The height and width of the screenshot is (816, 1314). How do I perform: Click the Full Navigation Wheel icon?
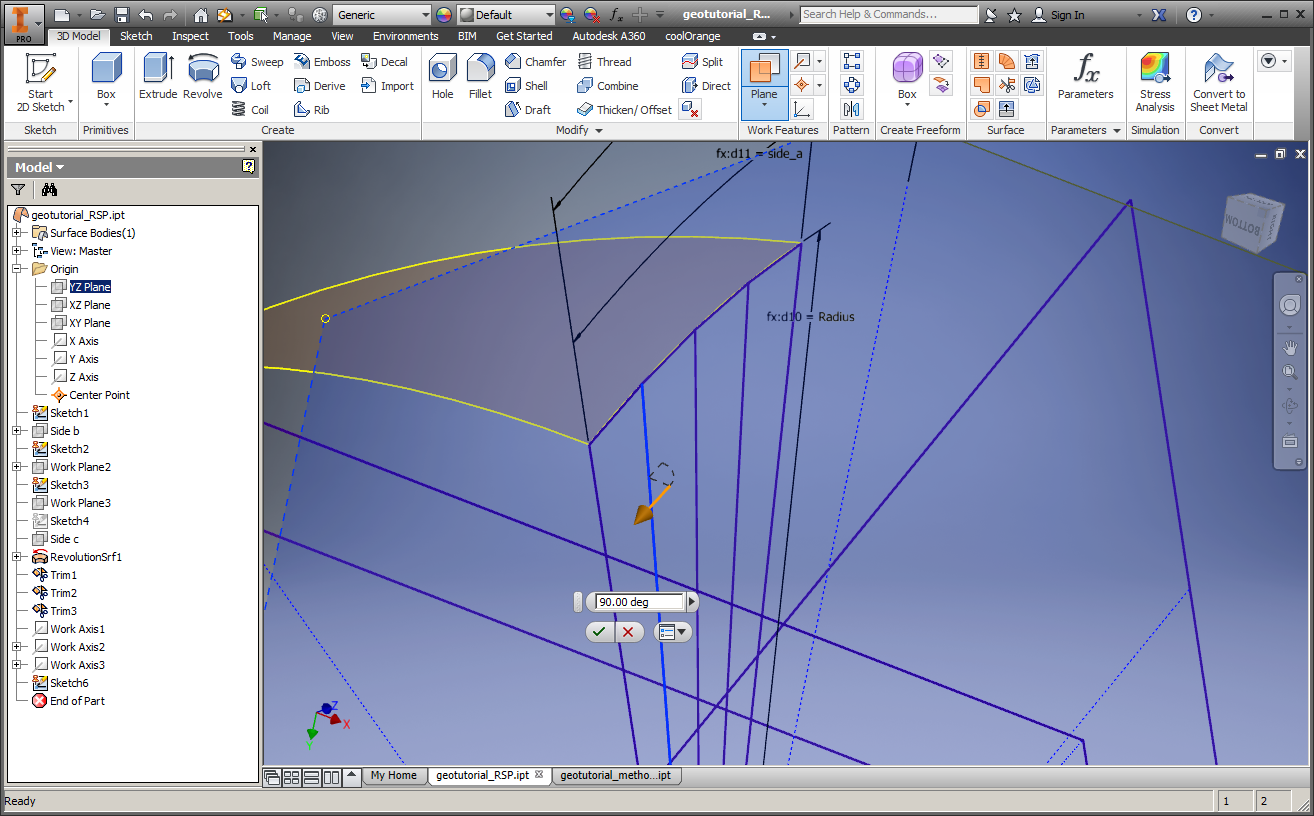(x=1290, y=305)
